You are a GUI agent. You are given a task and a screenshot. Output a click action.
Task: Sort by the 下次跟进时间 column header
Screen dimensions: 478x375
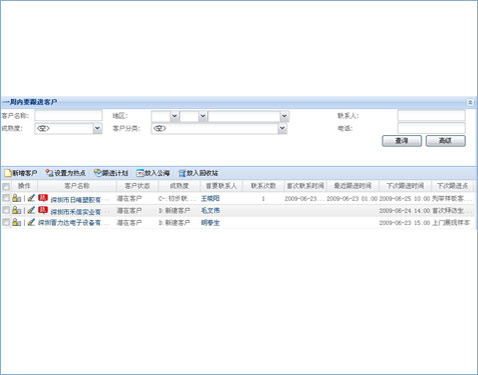pyautogui.click(x=405, y=186)
